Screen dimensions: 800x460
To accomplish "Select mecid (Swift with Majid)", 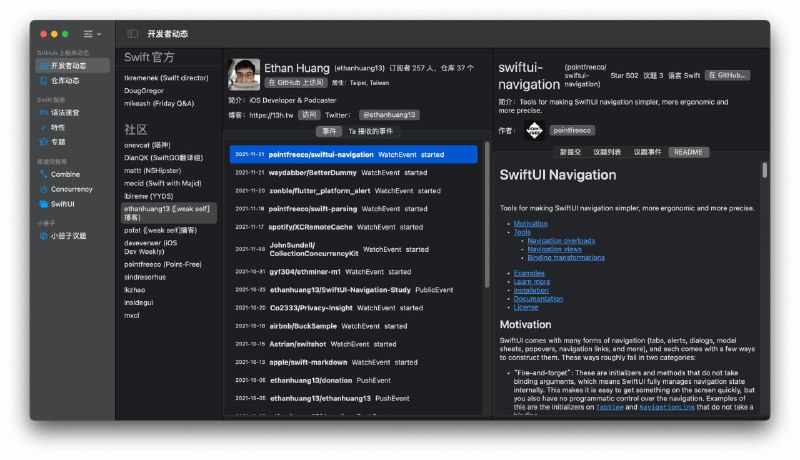I will pyautogui.click(x=163, y=184).
